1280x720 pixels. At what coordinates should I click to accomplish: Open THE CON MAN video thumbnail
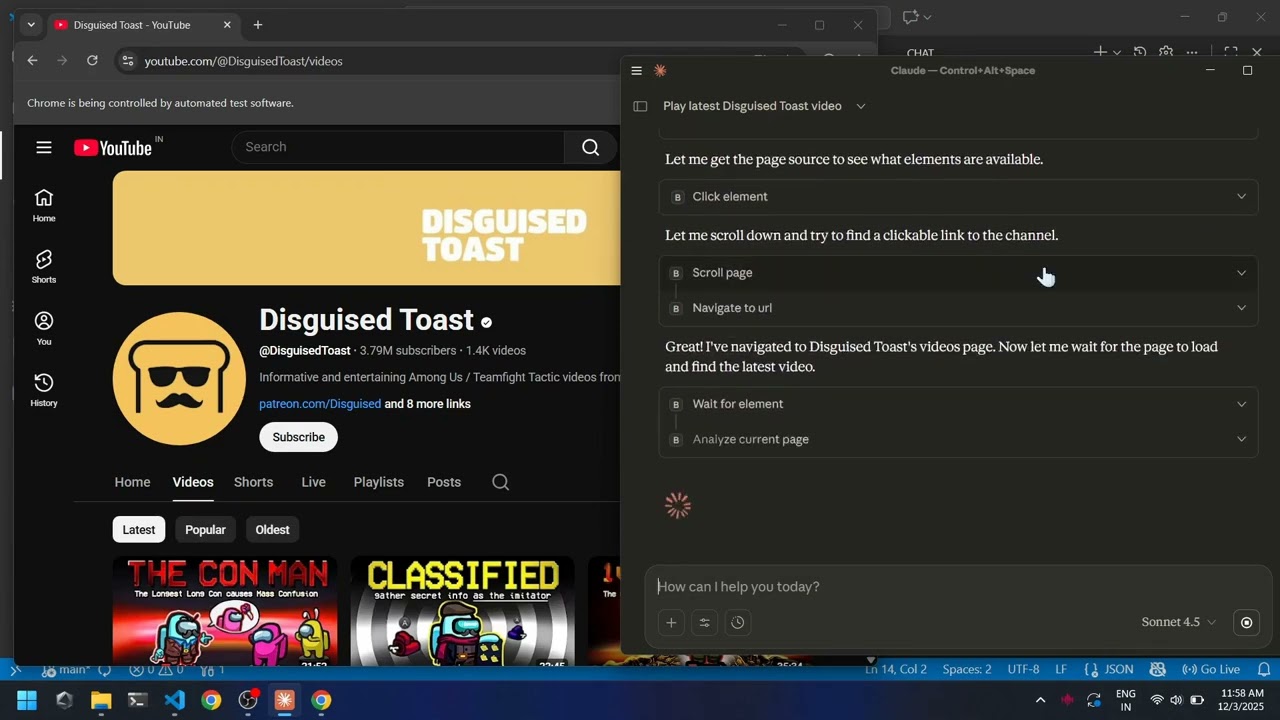[225, 611]
